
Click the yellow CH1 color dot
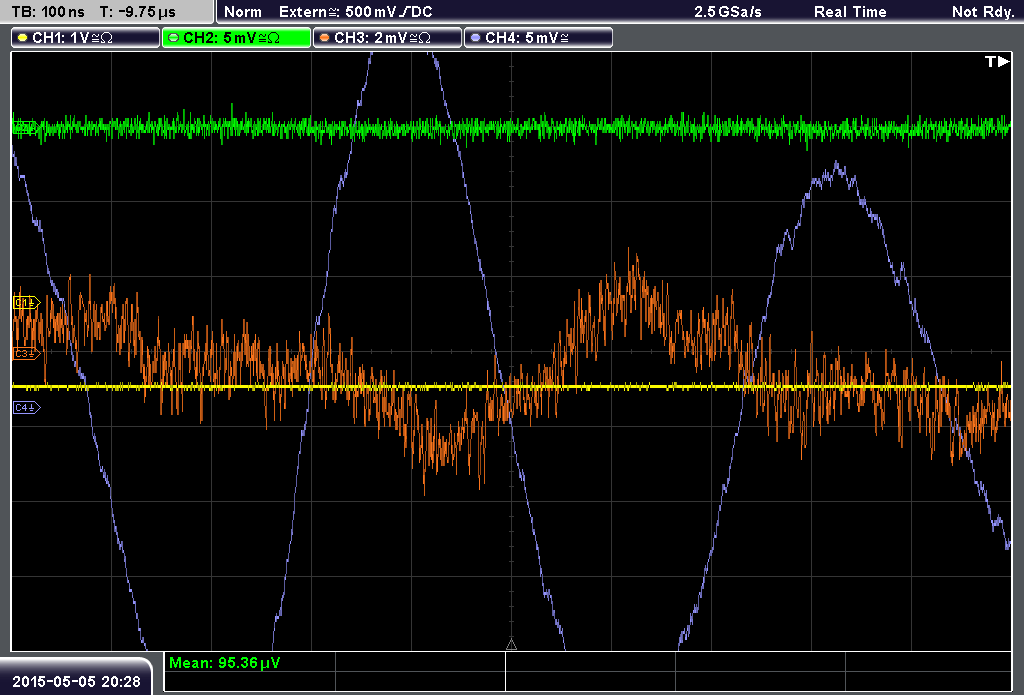pos(22,38)
